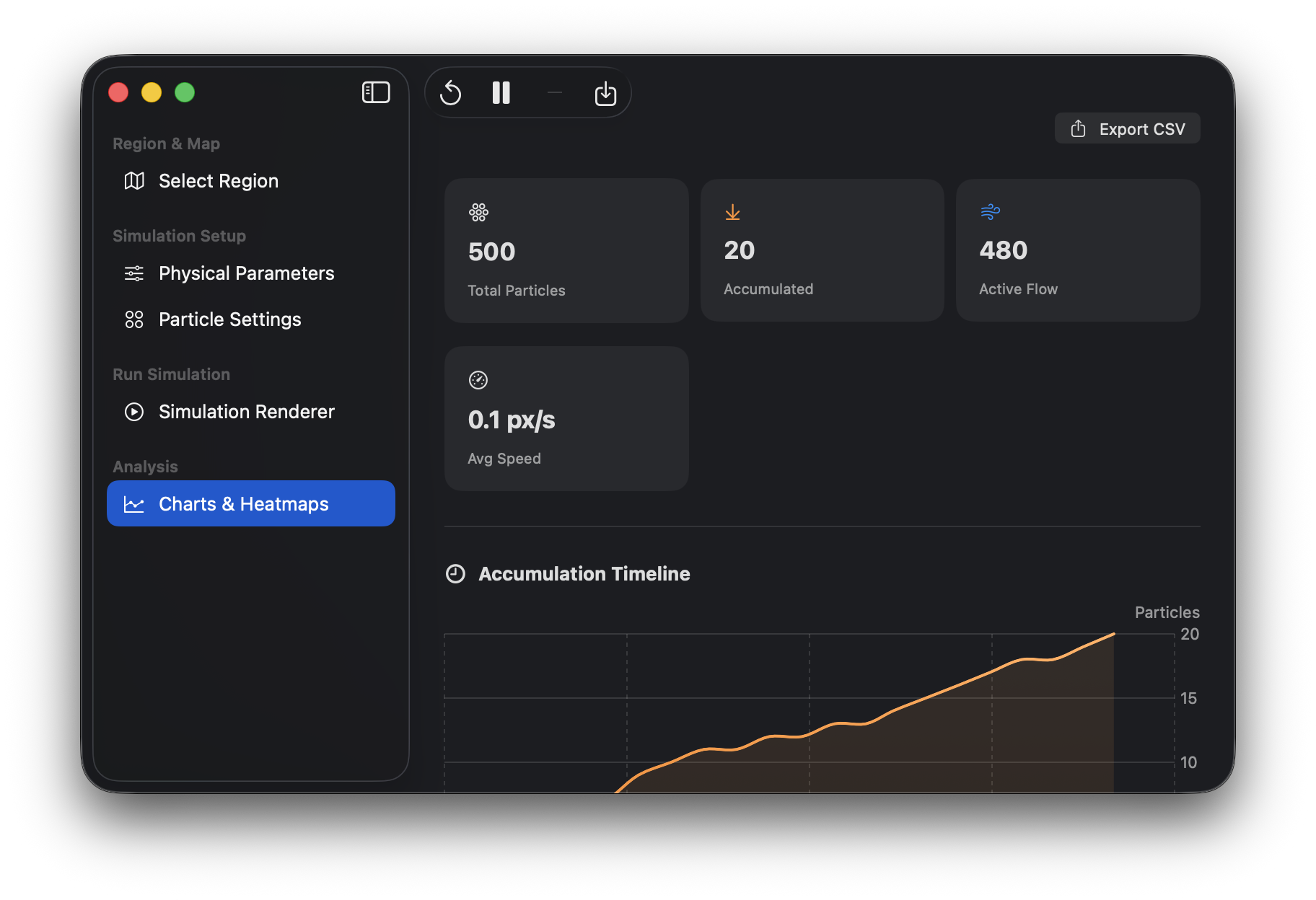Select Charts & Heatmaps sidebar item
1316x900 pixels.
[x=250, y=504]
